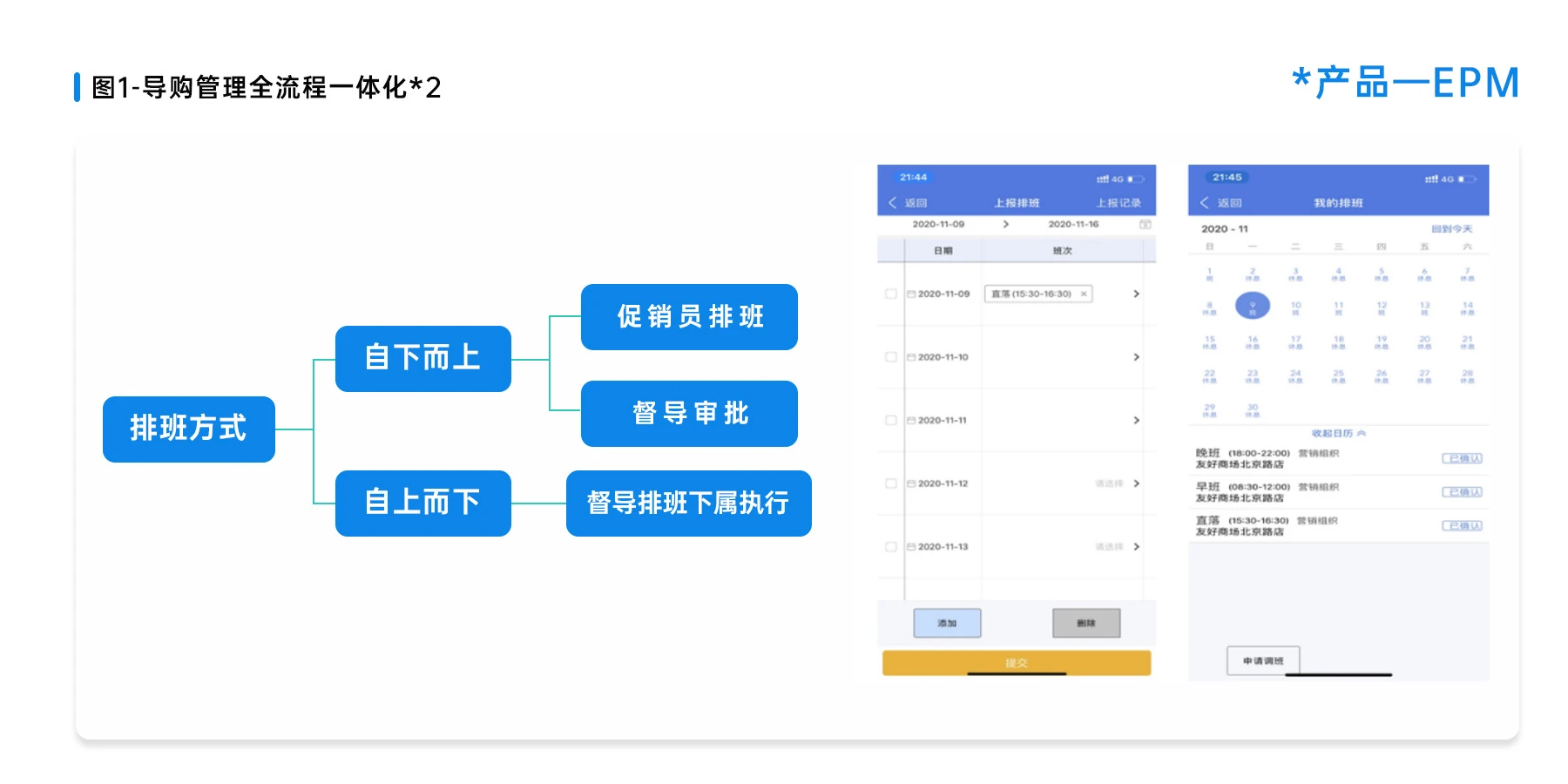The height and width of the screenshot is (784, 1568).
Task: Open 请选择 selector for 2020-11-13
Action: tap(1109, 547)
